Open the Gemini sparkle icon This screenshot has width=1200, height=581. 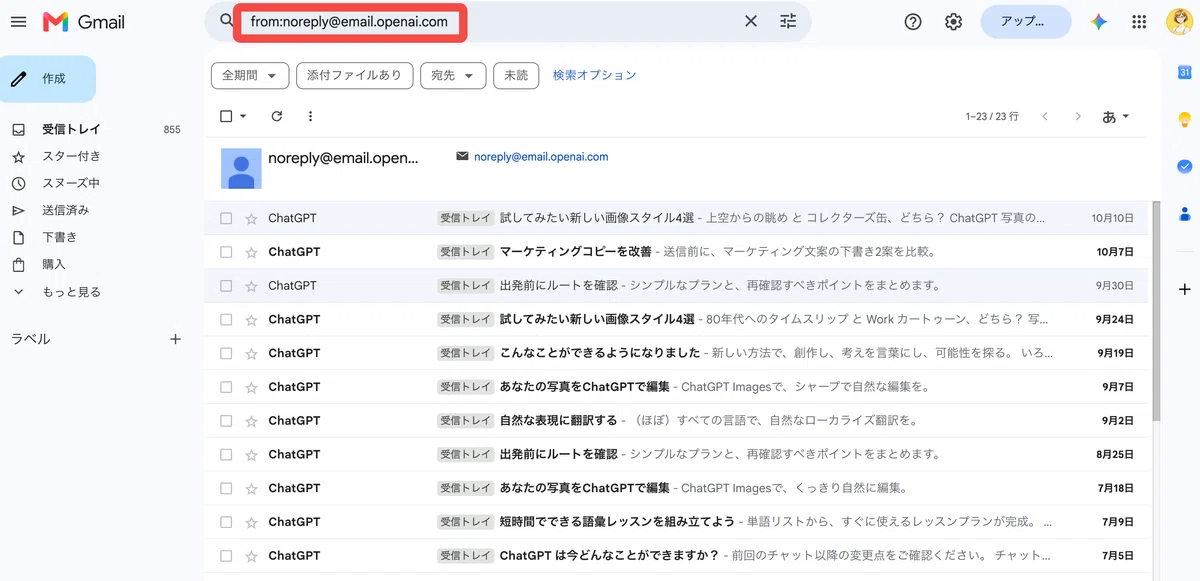tap(1099, 22)
